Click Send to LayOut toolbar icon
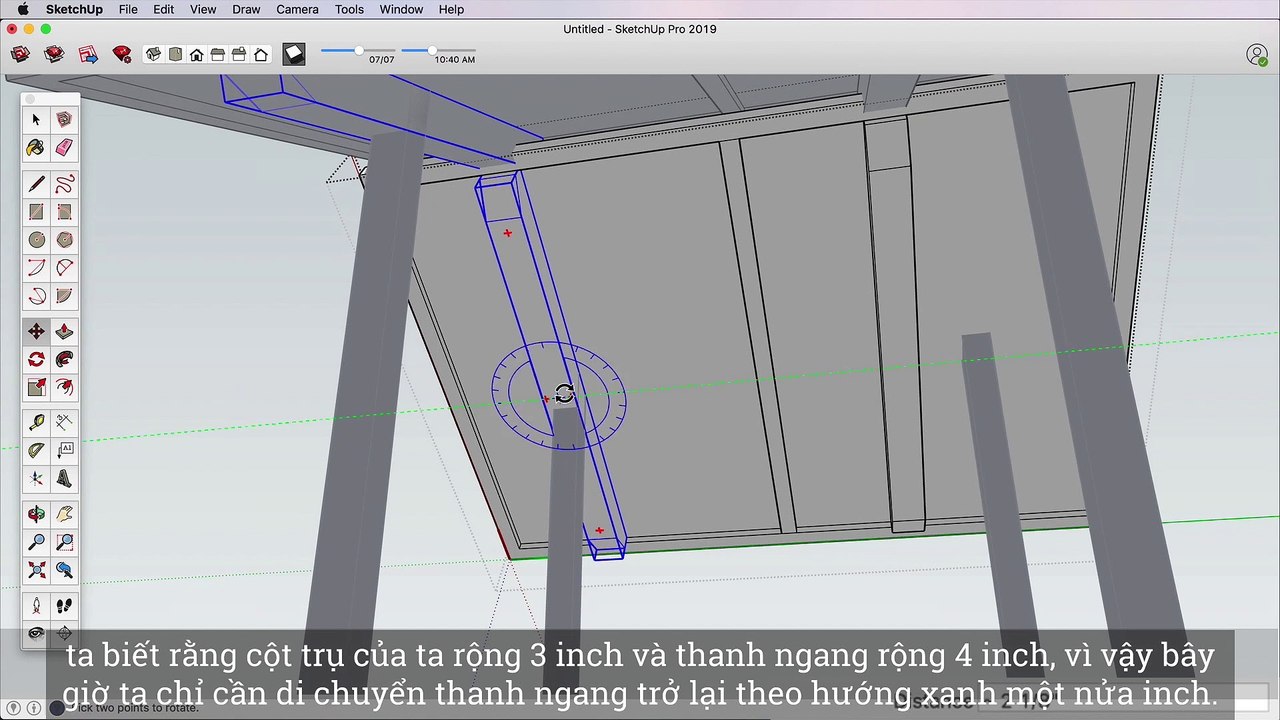1280x720 pixels. 88,54
